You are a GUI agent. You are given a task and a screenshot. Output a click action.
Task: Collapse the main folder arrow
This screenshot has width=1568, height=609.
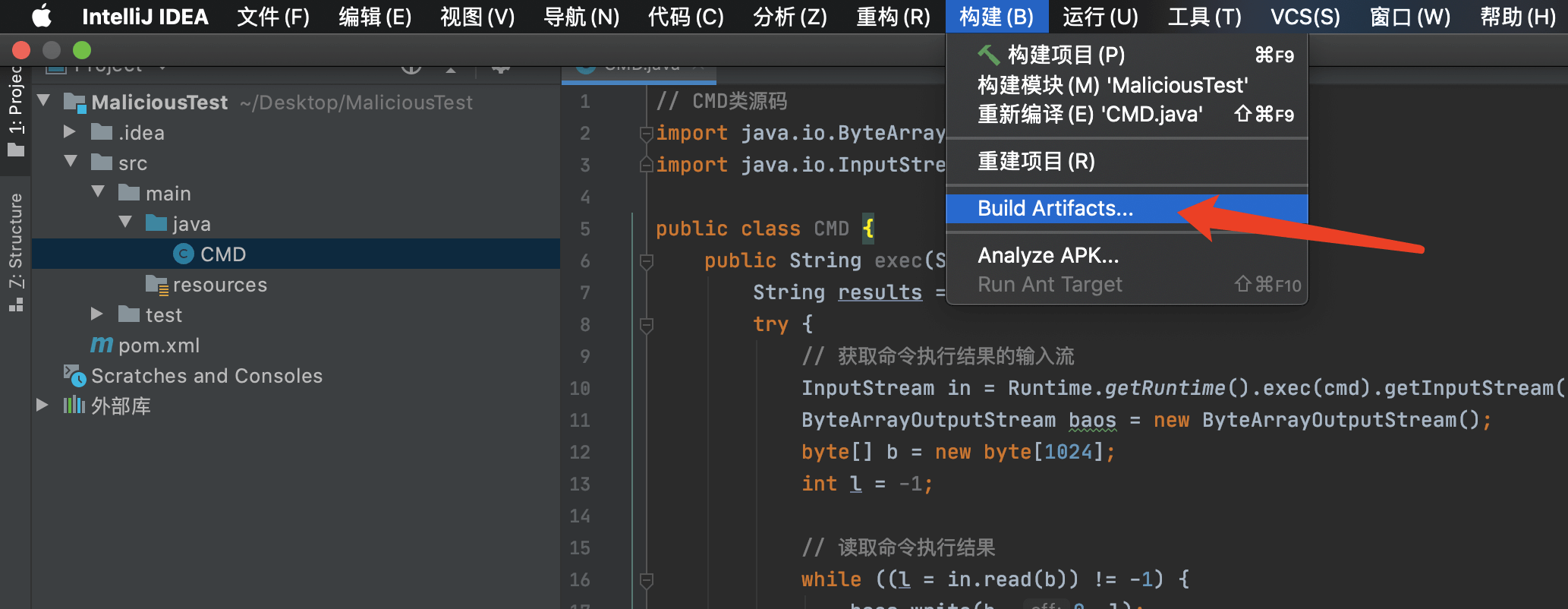click(99, 191)
